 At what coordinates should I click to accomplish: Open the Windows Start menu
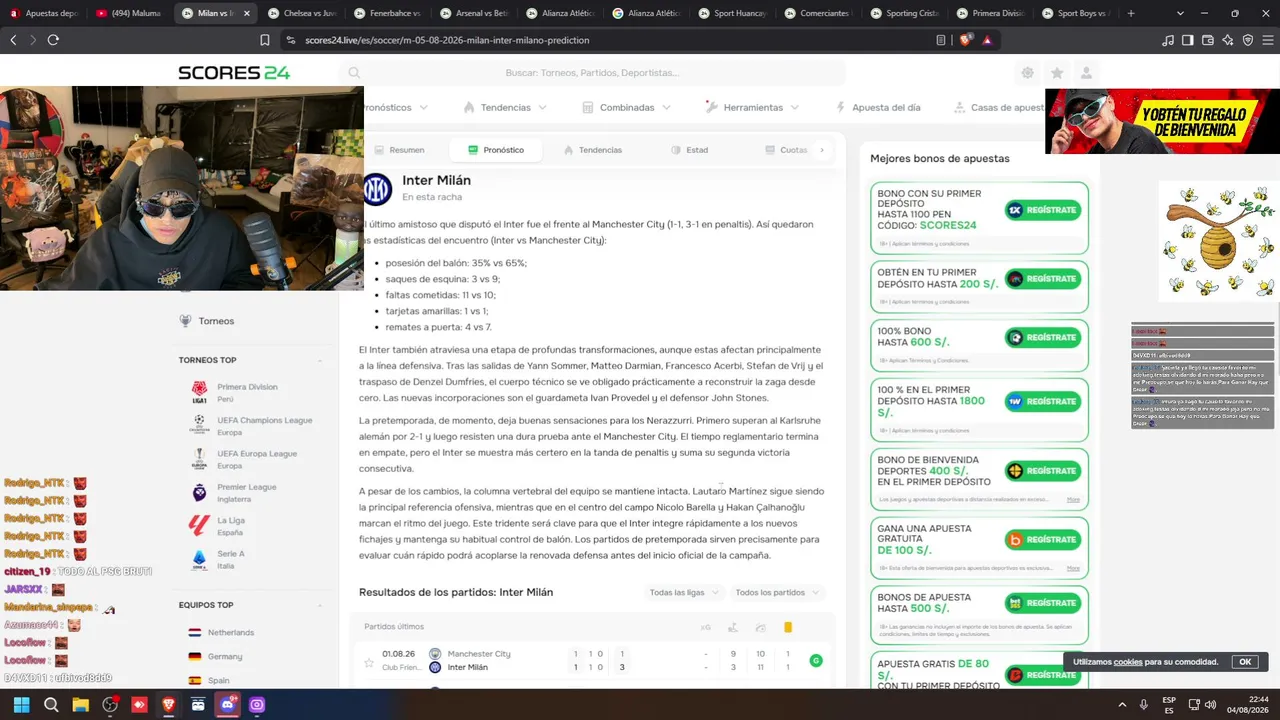coord(21,705)
